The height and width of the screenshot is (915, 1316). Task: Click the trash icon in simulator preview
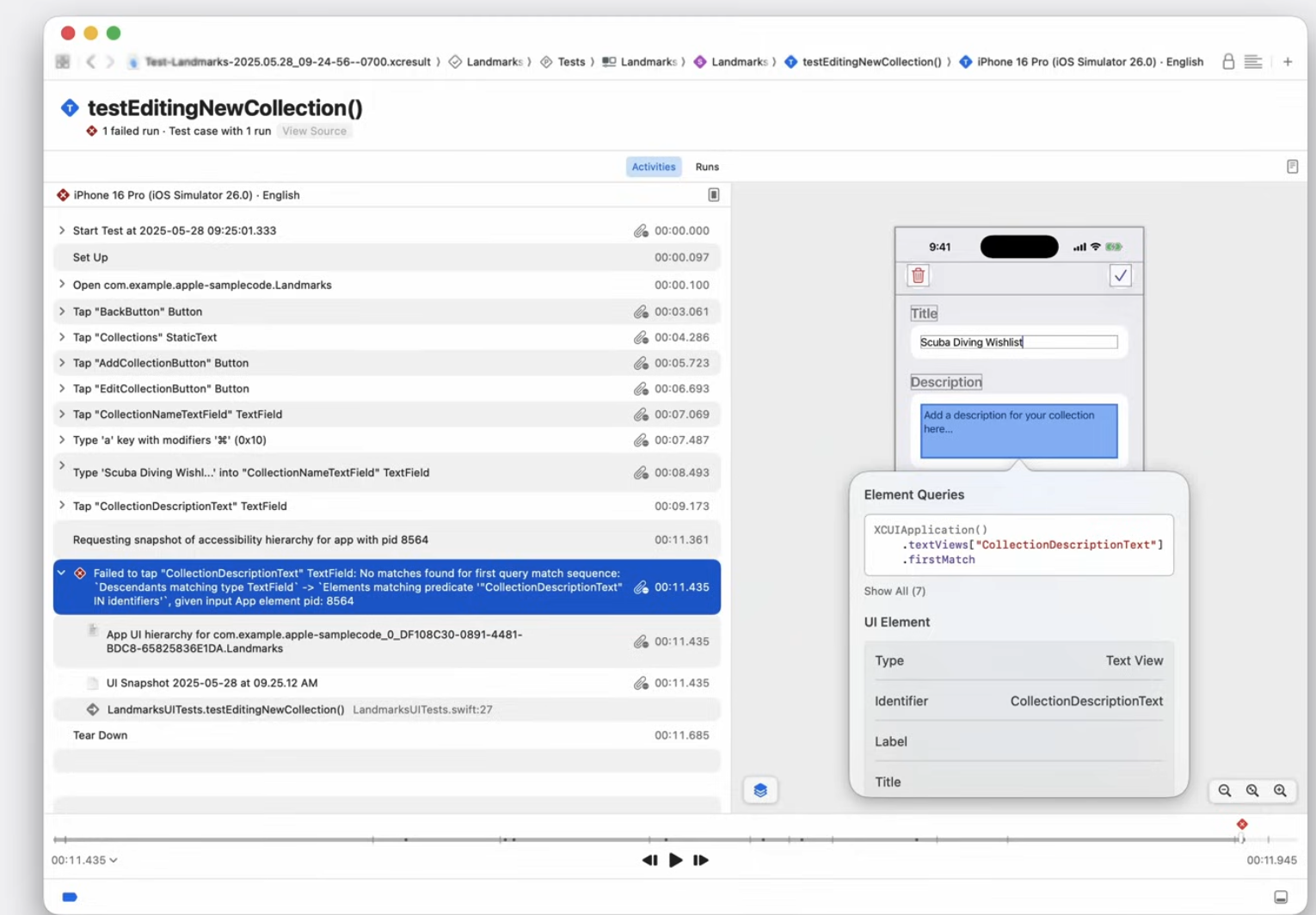tap(918, 275)
